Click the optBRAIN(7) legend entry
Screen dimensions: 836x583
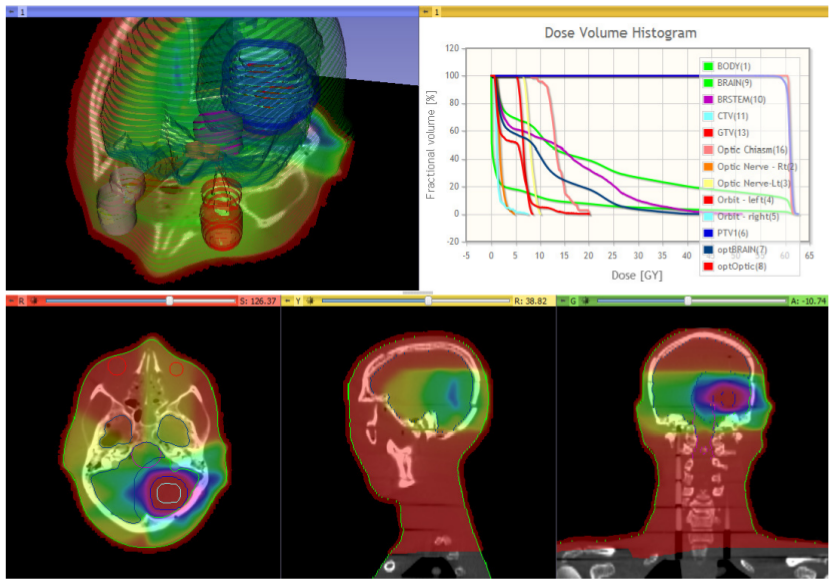pyautogui.click(x=742, y=250)
